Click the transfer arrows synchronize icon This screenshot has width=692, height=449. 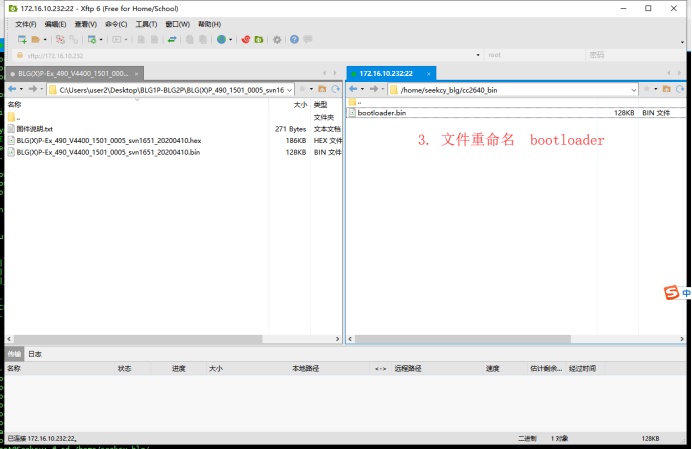point(172,40)
